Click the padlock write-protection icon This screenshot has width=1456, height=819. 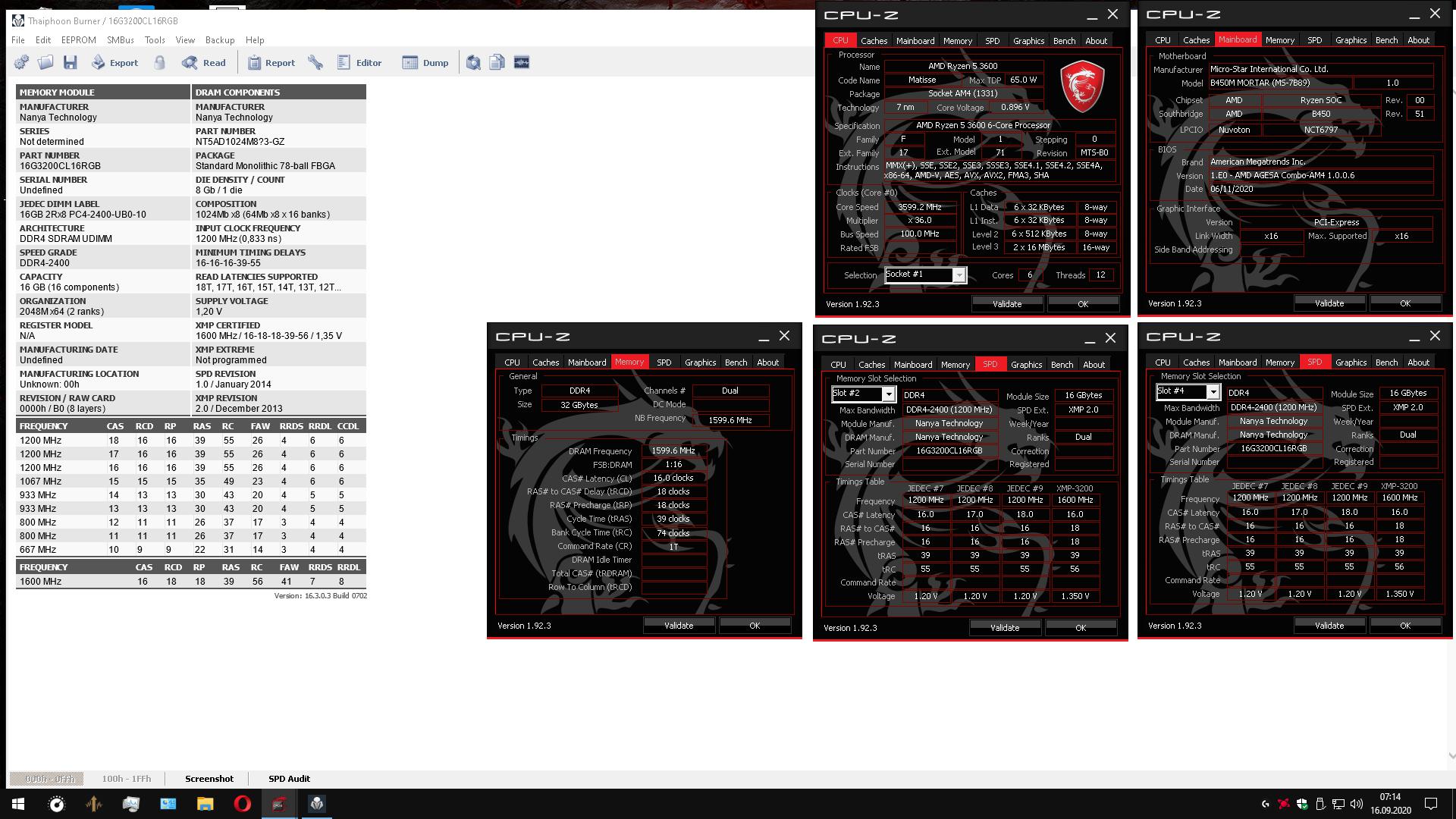(159, 63)
